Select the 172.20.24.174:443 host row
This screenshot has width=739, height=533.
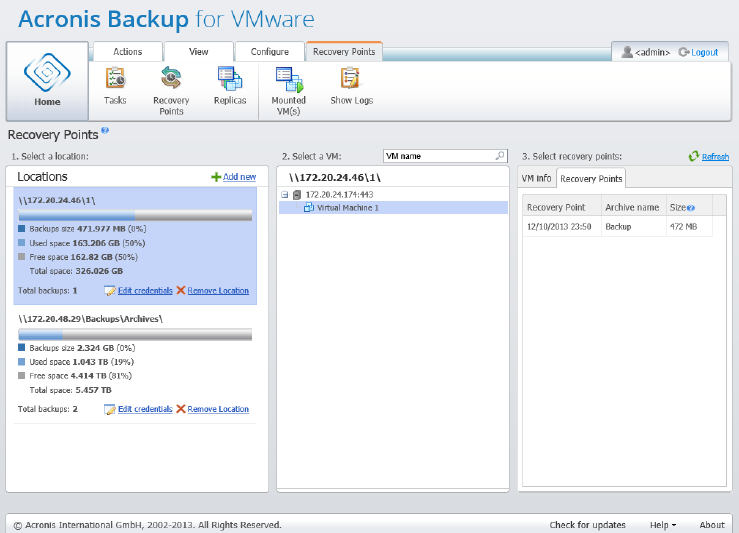point(339,194)
